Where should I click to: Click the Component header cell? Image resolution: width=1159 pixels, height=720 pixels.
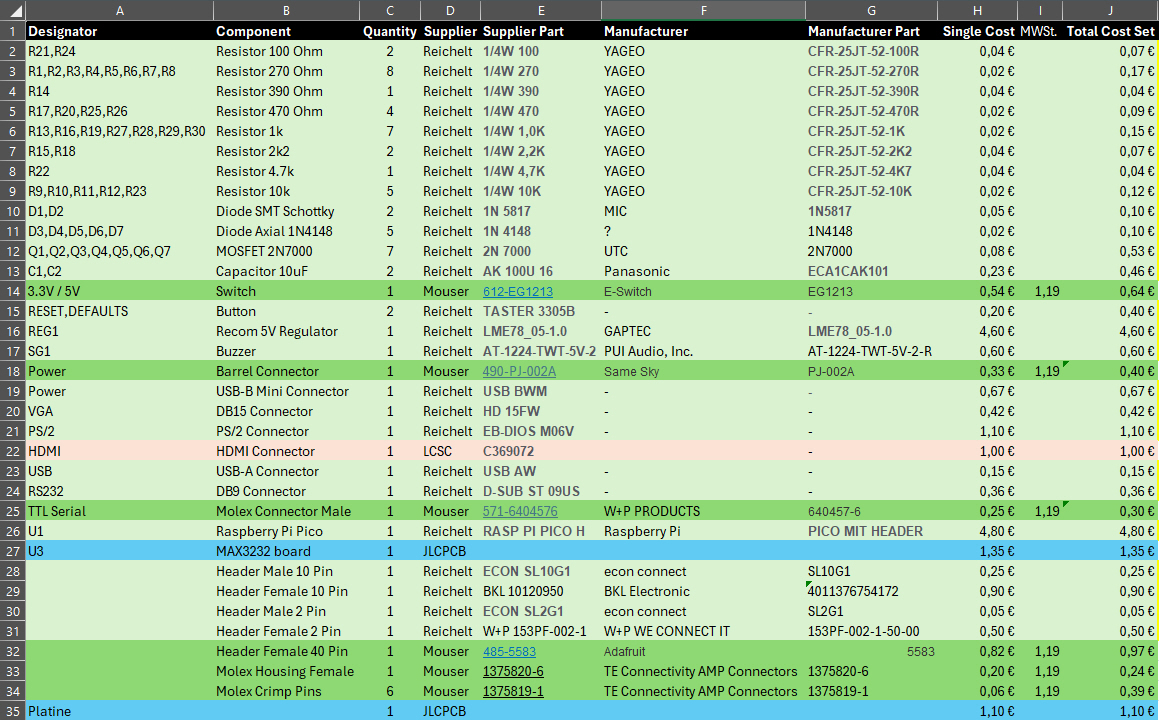(286, 31)
